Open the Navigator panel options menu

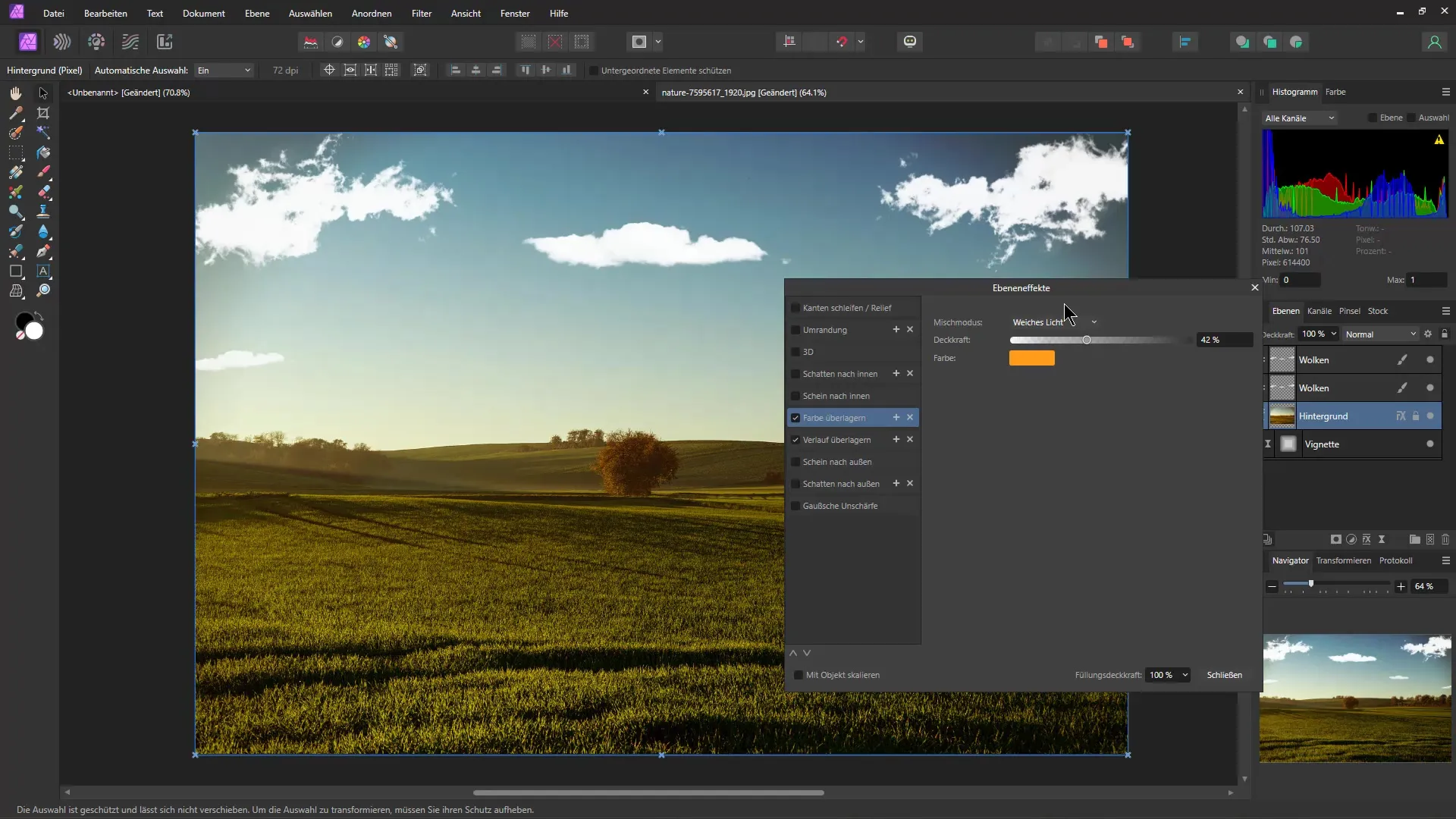(1445, 560)
